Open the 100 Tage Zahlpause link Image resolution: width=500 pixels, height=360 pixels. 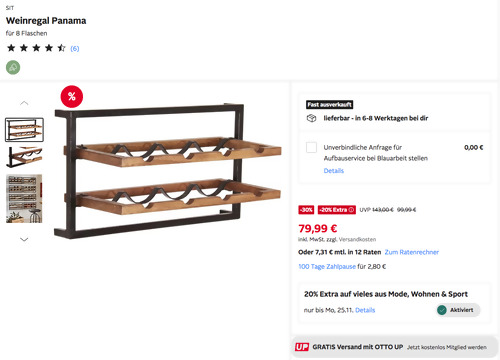(x=327, y=266)
